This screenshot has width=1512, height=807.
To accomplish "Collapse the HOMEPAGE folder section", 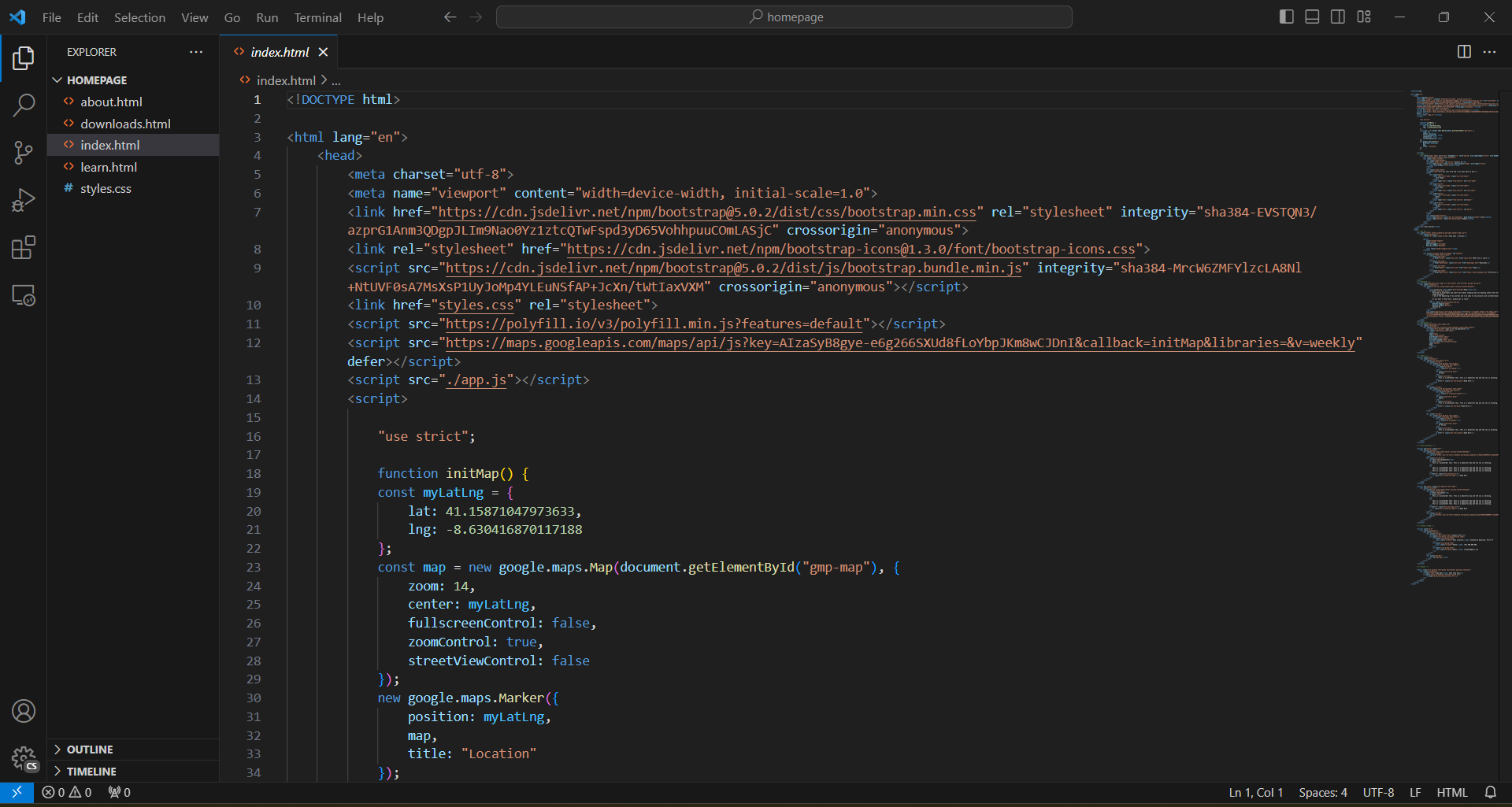I will click(x=133, y=80).
